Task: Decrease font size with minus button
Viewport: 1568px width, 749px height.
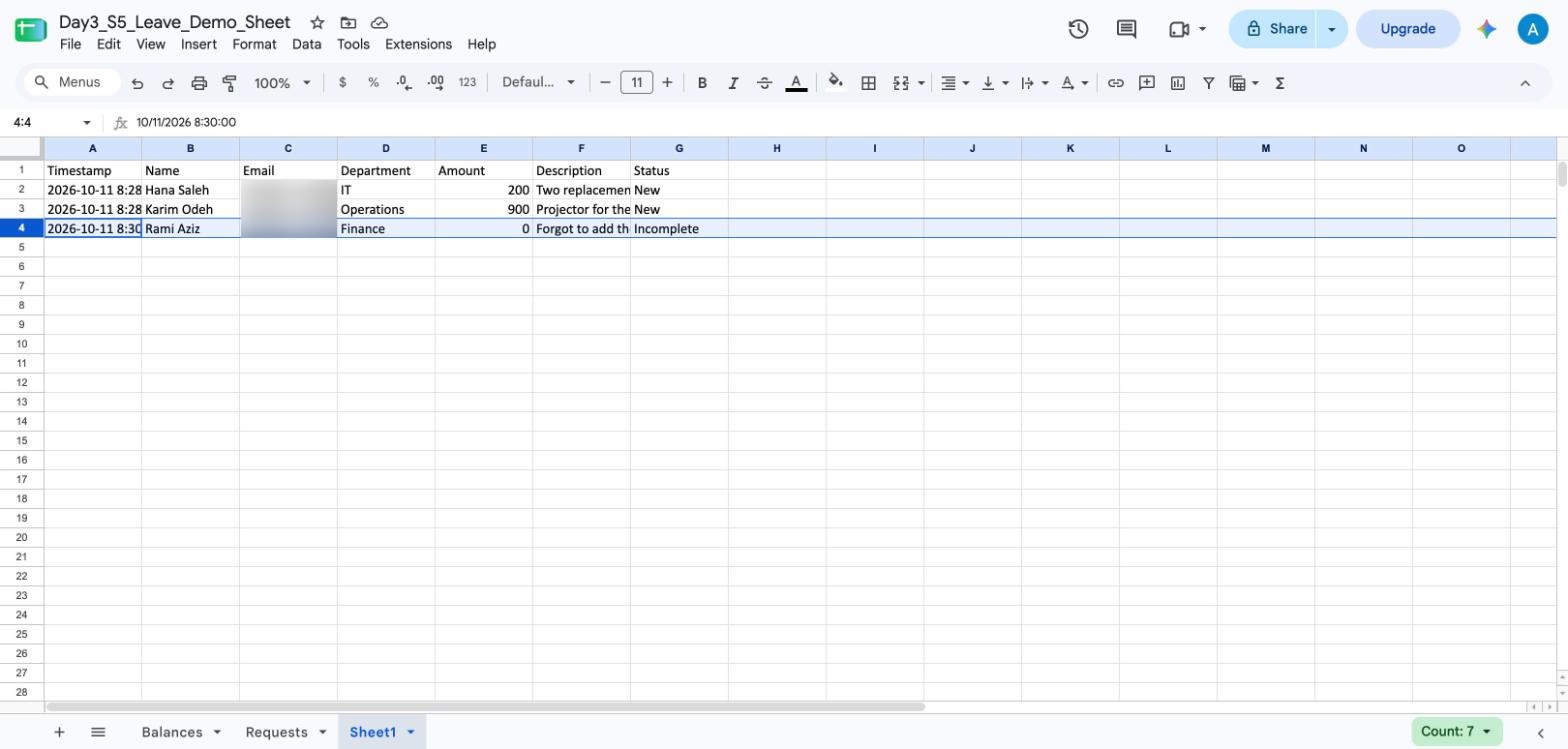Action: 605,83
